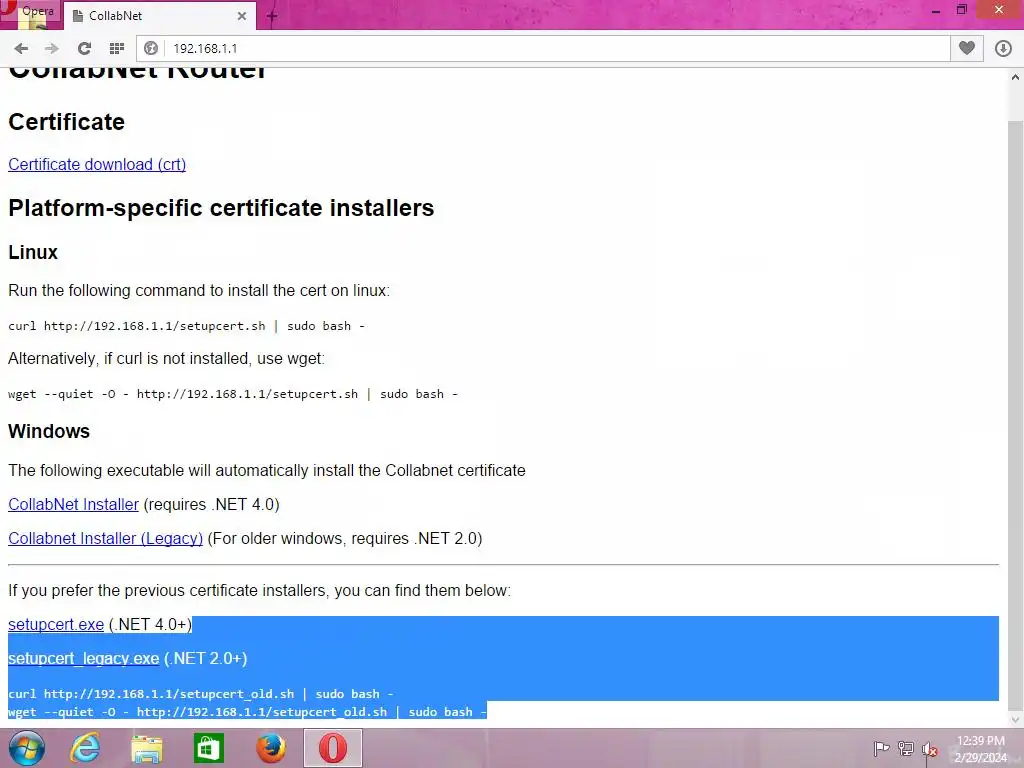1024x768 pixels.
Task: Click the Opera taskbar button
Action: pyautogui.click(x=332, y=748)
